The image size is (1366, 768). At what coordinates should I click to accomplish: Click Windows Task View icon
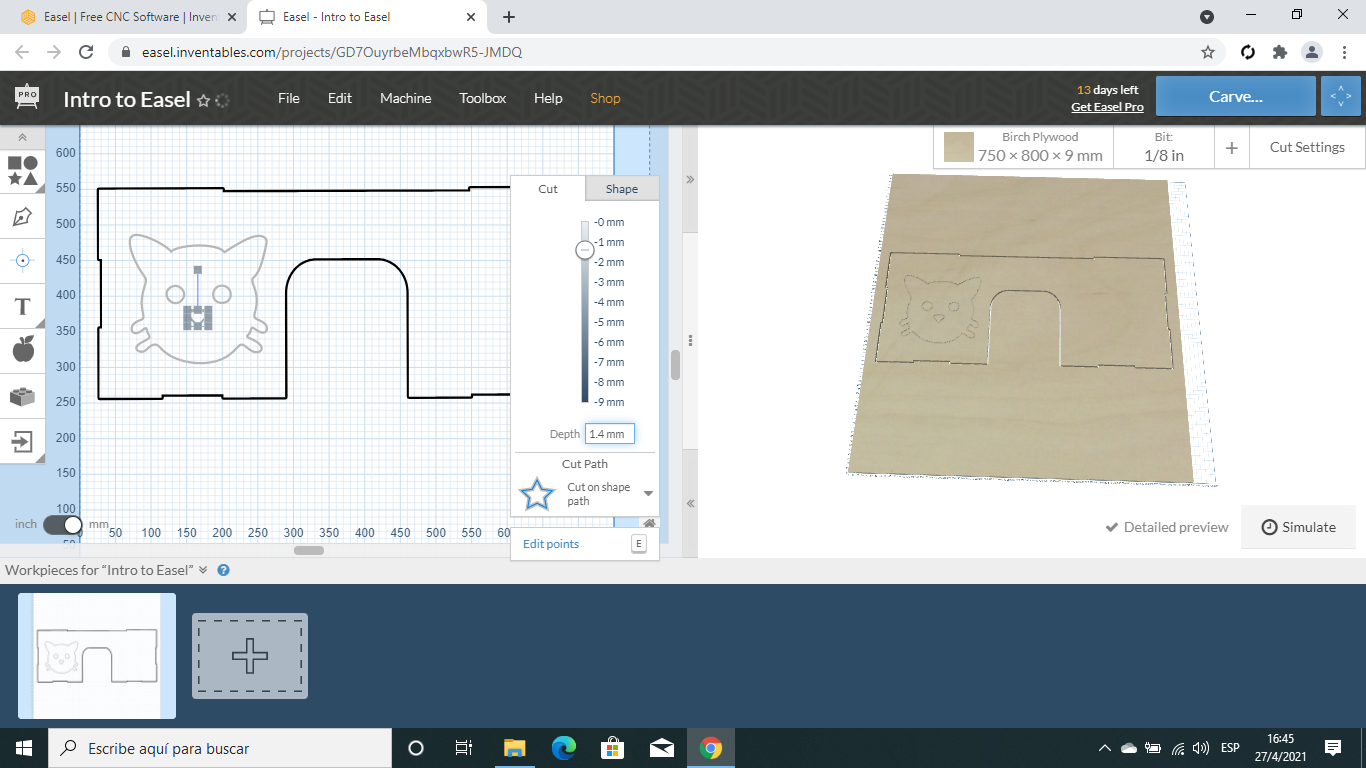pos(464,748)
